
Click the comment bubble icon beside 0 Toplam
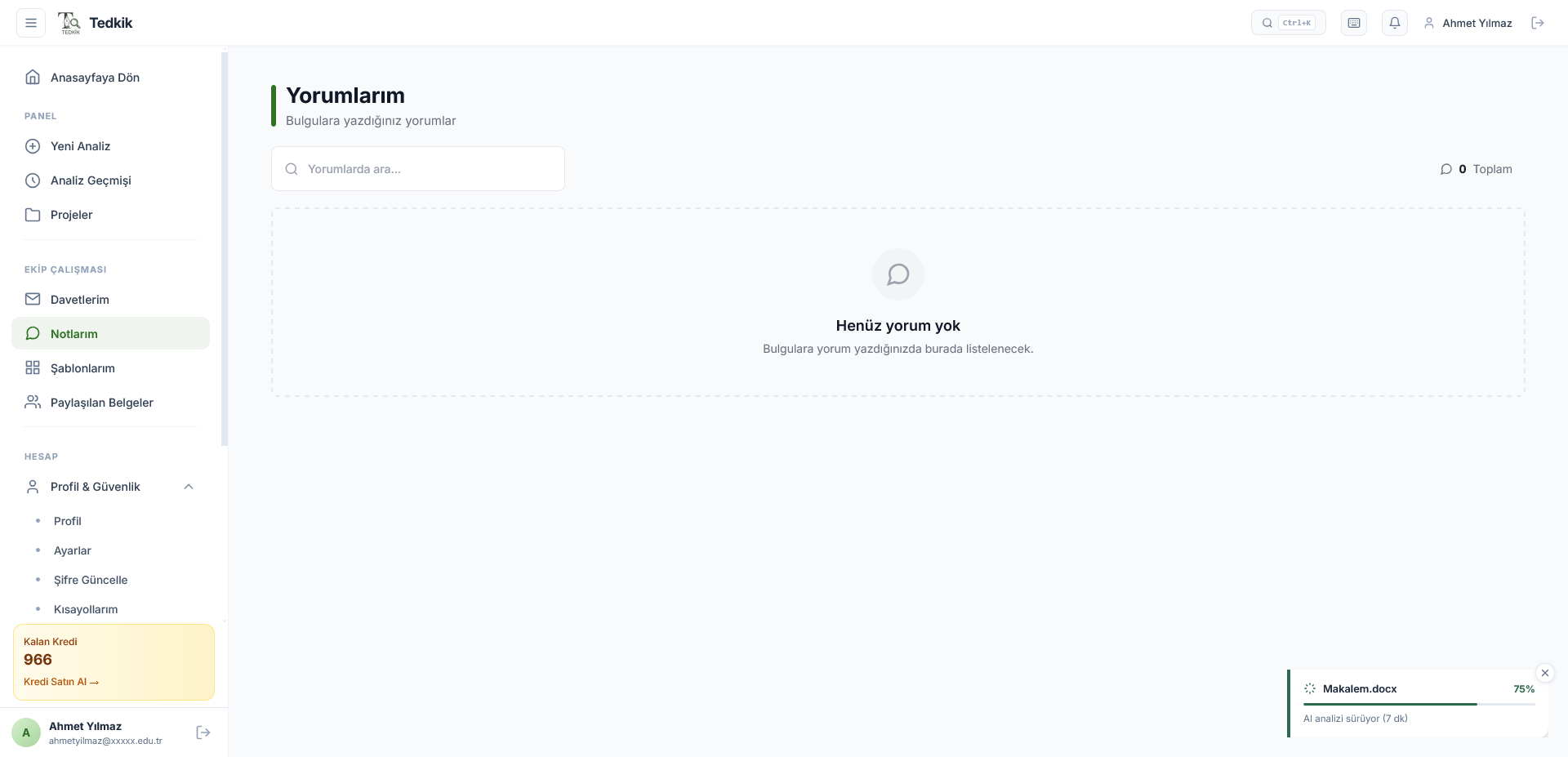click(1446, 169)
